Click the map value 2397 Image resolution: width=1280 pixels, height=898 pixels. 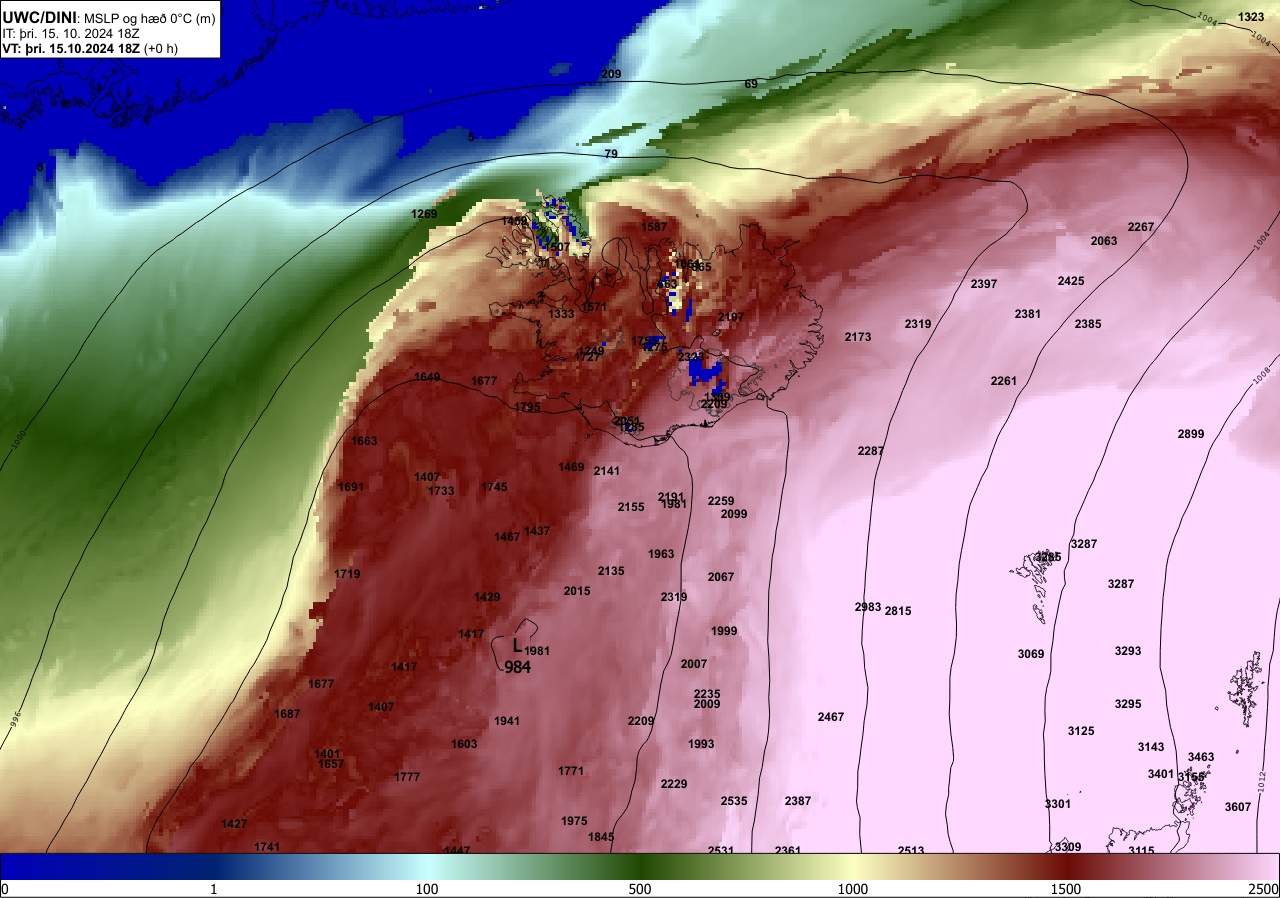[984, 284]
